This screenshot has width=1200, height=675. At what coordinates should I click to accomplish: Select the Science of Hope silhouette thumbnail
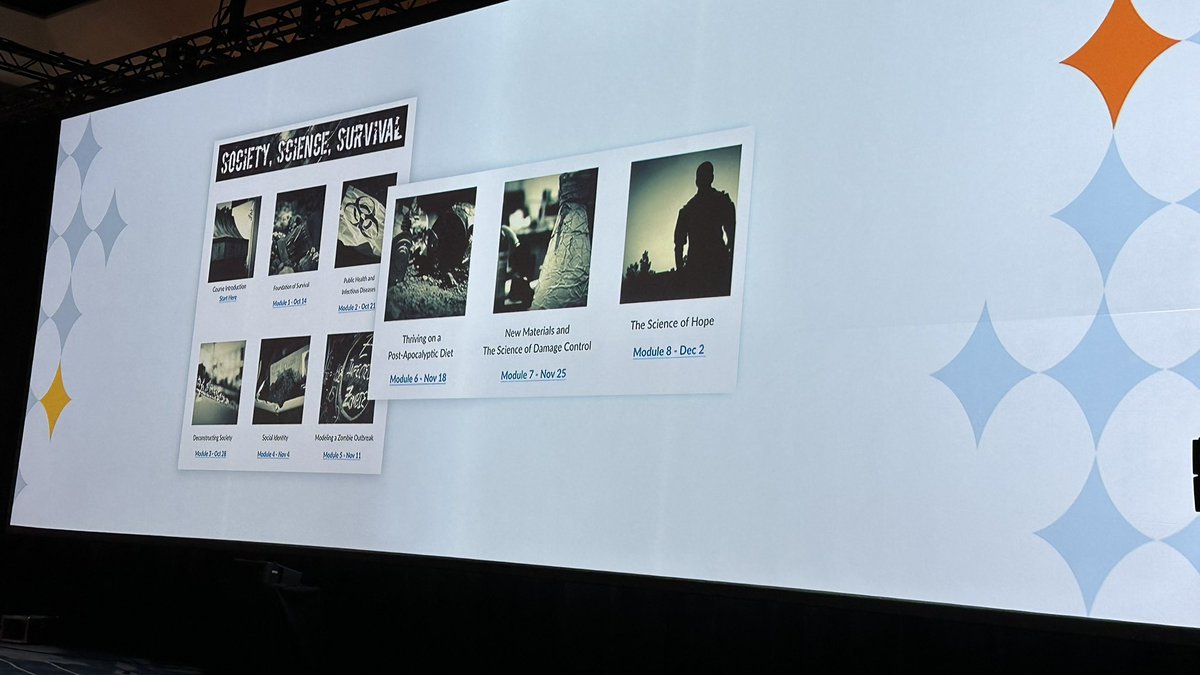(680, 224)
